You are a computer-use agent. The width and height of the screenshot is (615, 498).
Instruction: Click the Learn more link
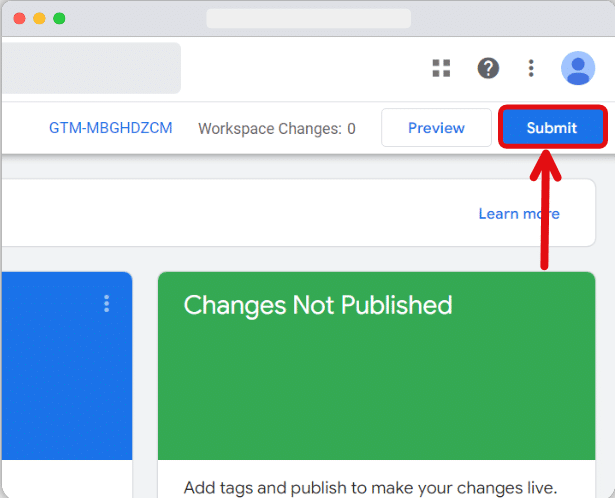tap(519, 214)
